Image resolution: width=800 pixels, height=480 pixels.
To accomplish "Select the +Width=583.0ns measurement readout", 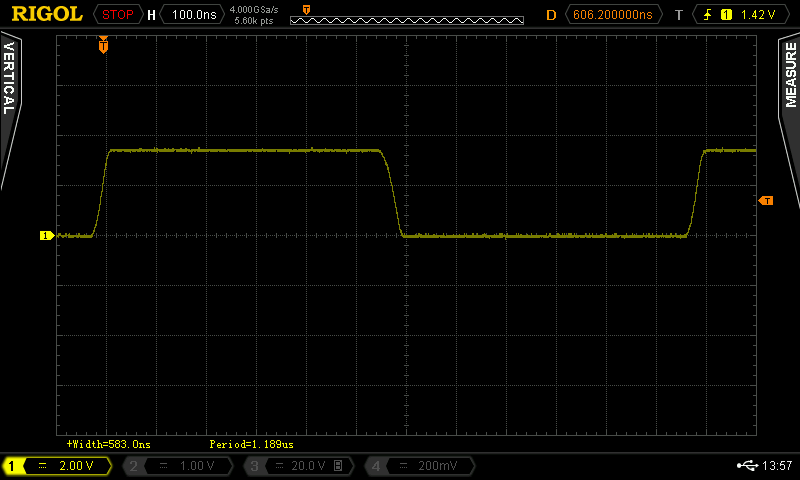I will tap(108, 443).
